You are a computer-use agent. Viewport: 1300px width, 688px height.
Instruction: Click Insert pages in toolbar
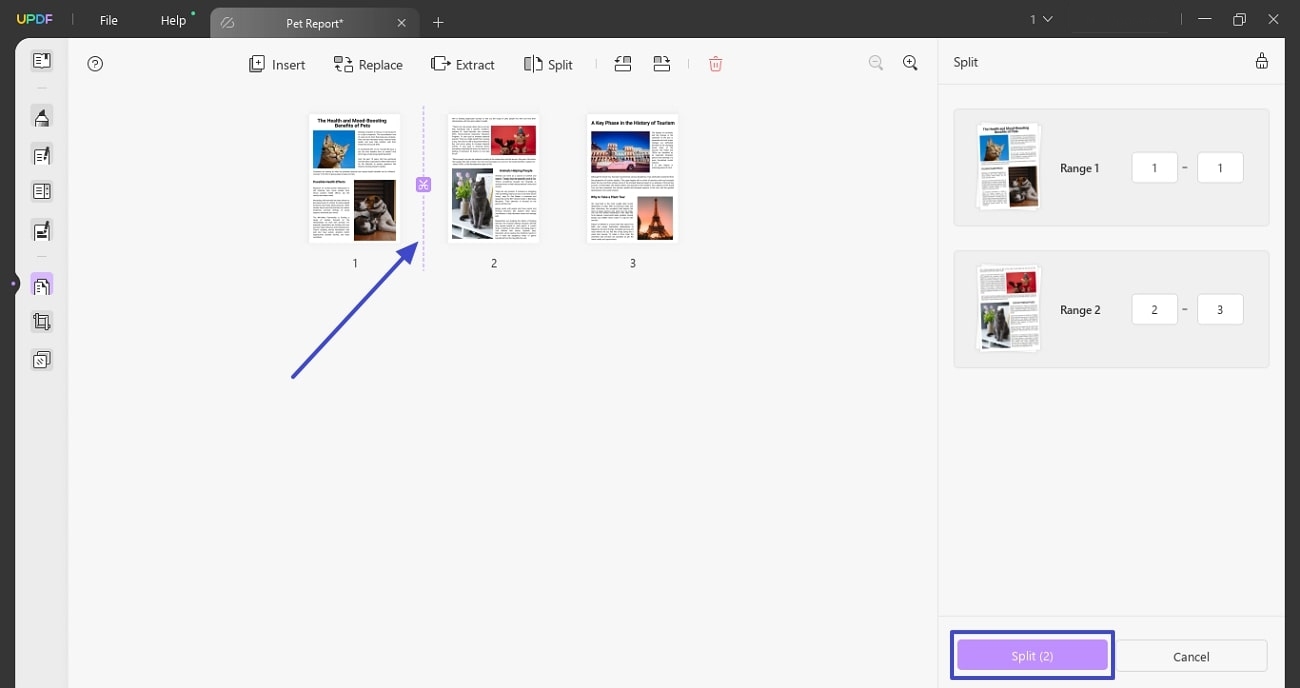click(x=277, y=64)
